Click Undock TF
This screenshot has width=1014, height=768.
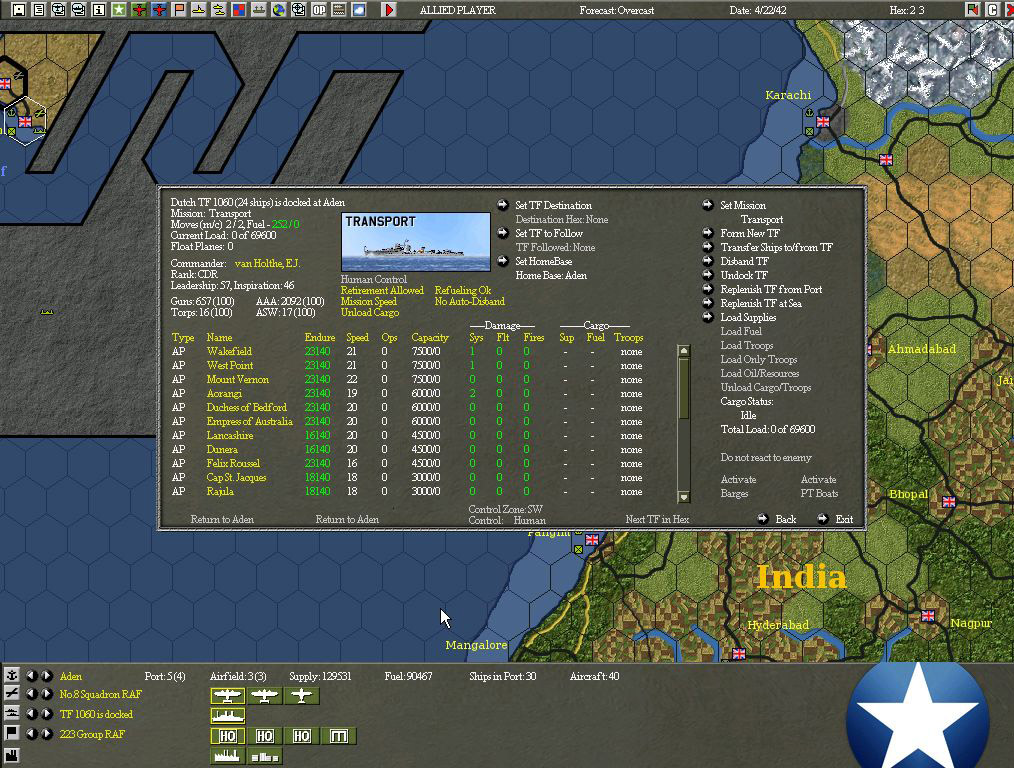[744, 275]
